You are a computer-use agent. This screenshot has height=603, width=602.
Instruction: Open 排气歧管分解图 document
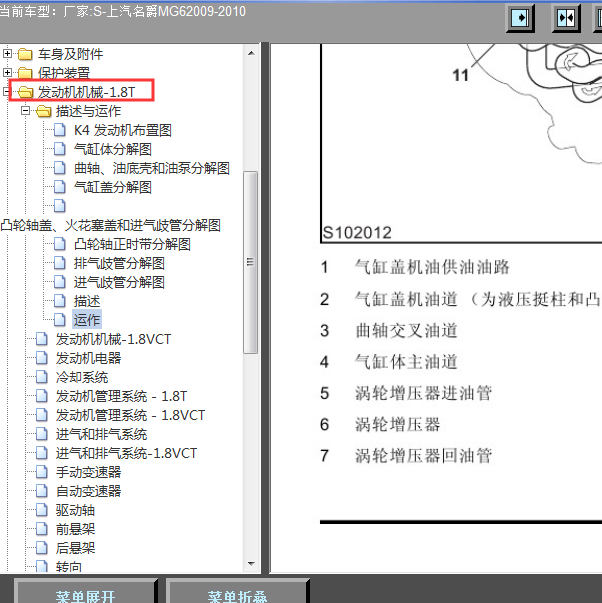[119, 263]
